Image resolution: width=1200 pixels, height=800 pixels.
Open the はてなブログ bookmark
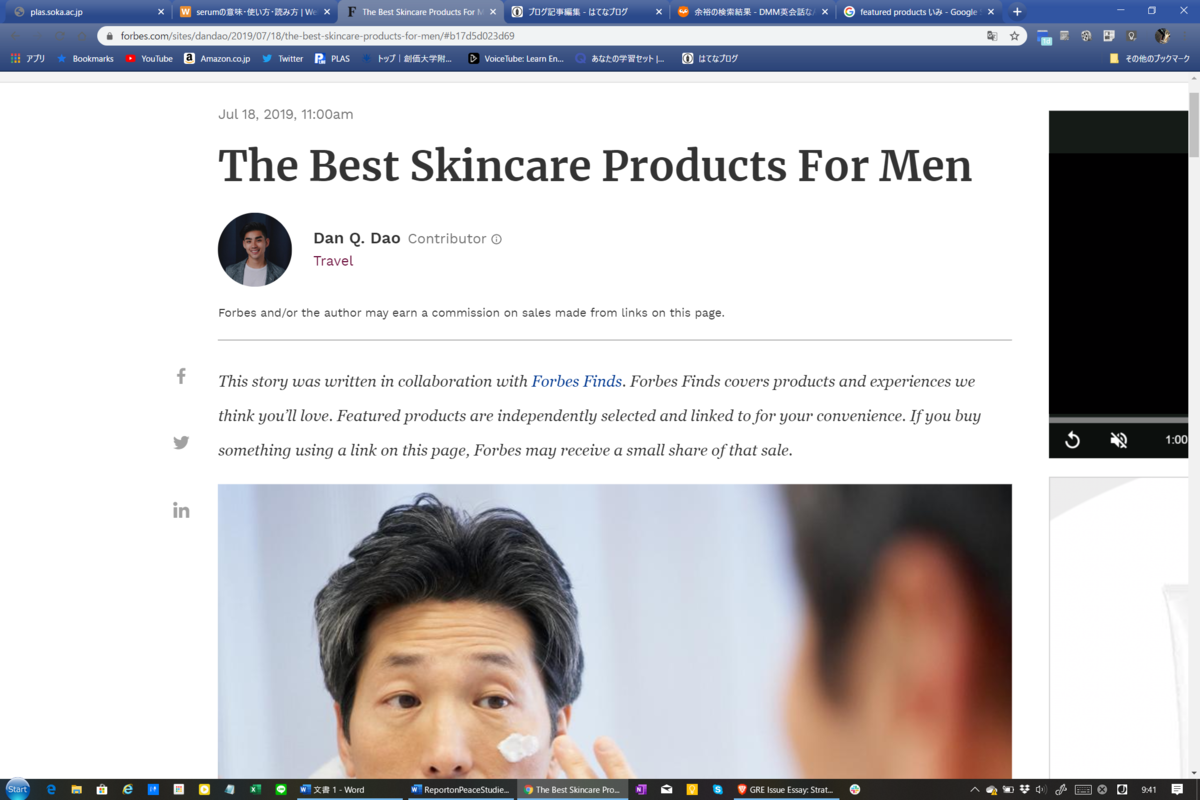[710, 59]
